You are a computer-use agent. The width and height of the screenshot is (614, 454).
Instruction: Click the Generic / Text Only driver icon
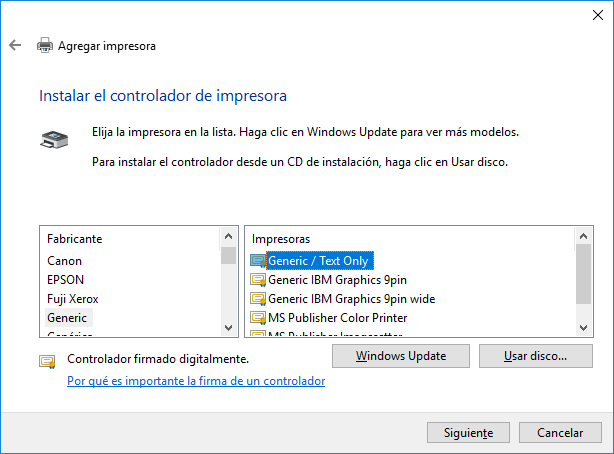pos(258,261)
